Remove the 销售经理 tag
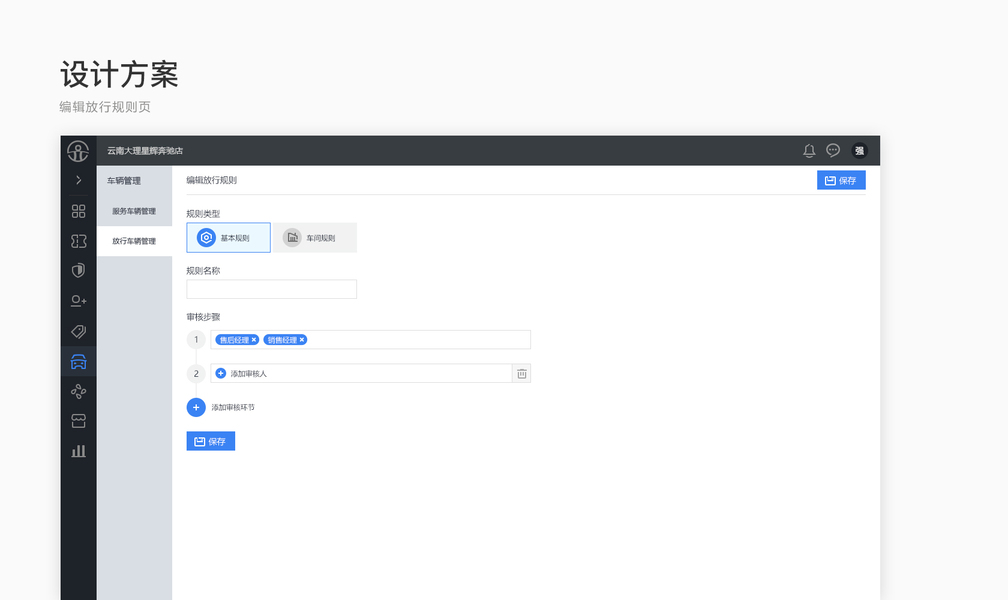The height and width of the screenshot is (600, 1008). (302, 340)
